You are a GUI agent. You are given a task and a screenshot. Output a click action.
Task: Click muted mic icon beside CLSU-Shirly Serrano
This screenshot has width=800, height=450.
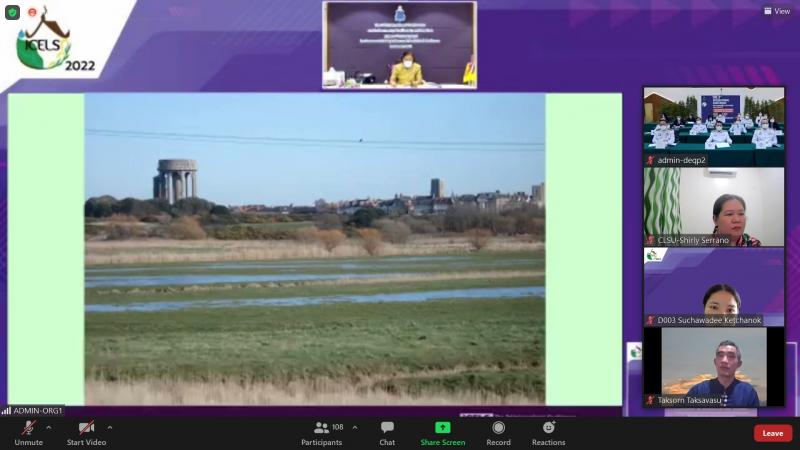pyautogui.click(x=651, y=240)
